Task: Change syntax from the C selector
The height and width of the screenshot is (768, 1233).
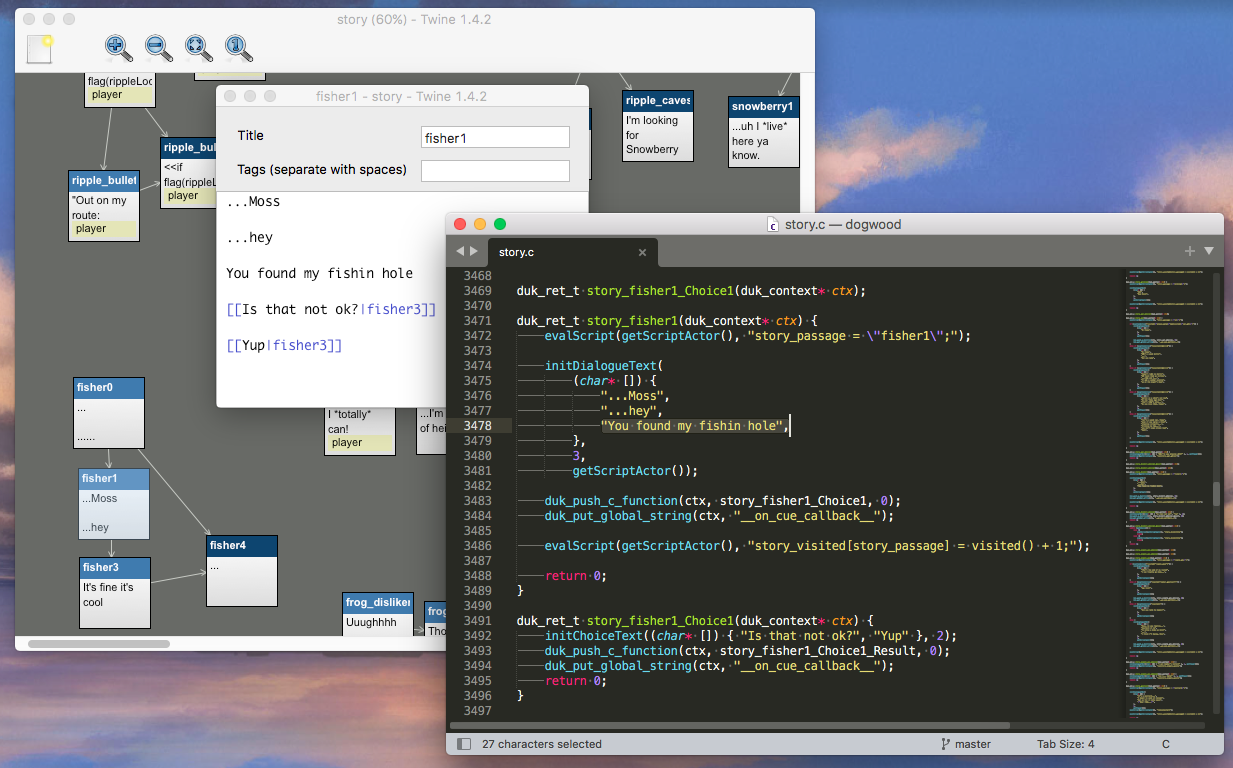Action: (x=1165, y=744)
